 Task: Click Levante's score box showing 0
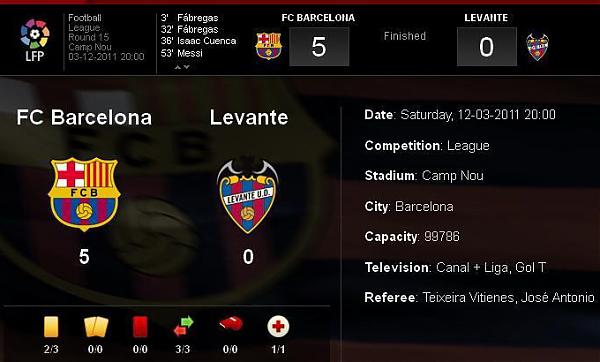pos(487,47)
